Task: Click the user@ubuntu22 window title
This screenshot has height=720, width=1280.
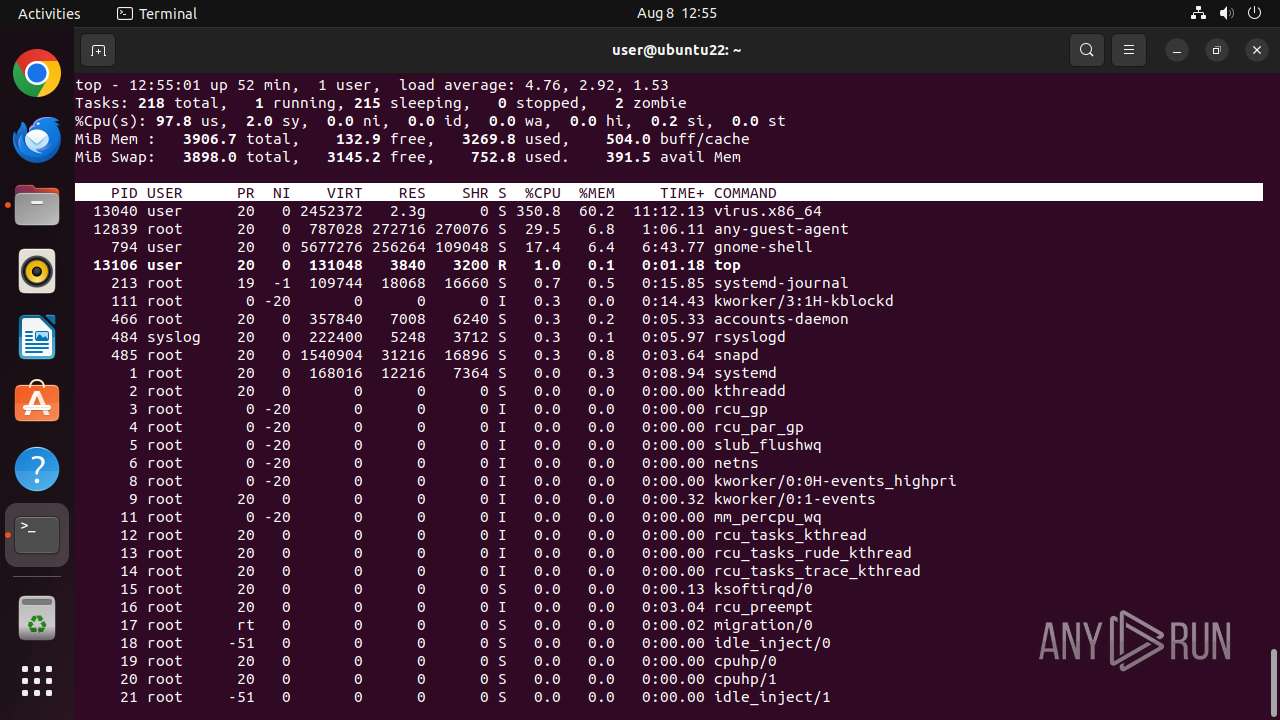Action: click(x=677, y=50)
